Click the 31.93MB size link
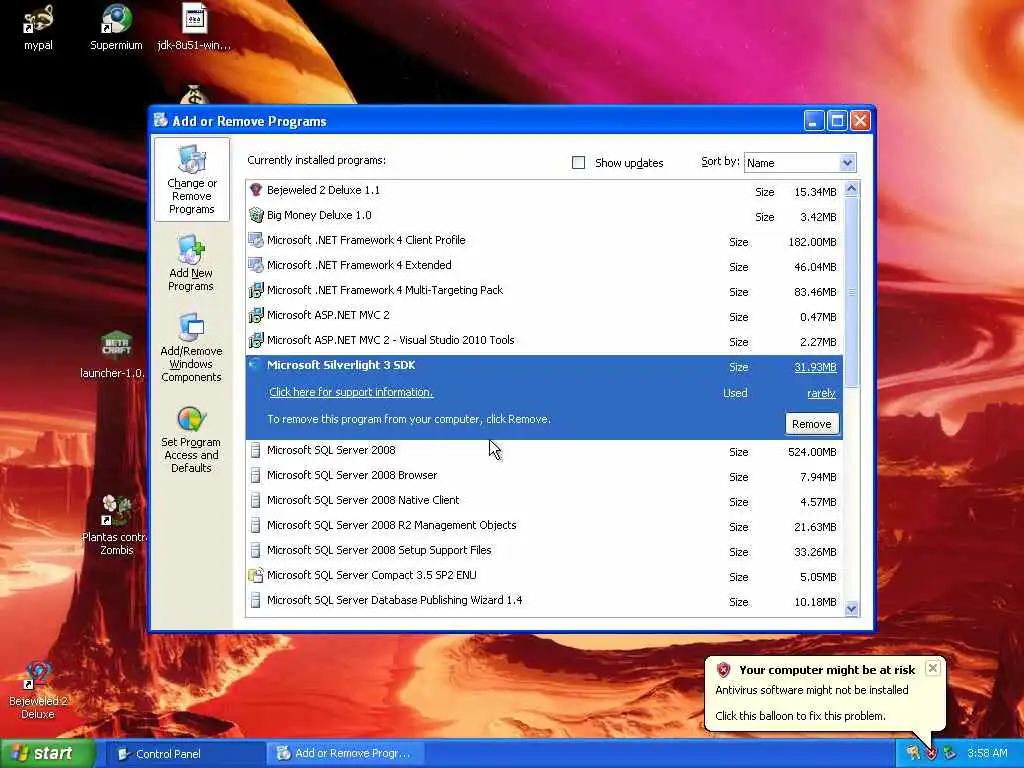Viewport: 1024px width, 768px height. [x=815, y=367]
